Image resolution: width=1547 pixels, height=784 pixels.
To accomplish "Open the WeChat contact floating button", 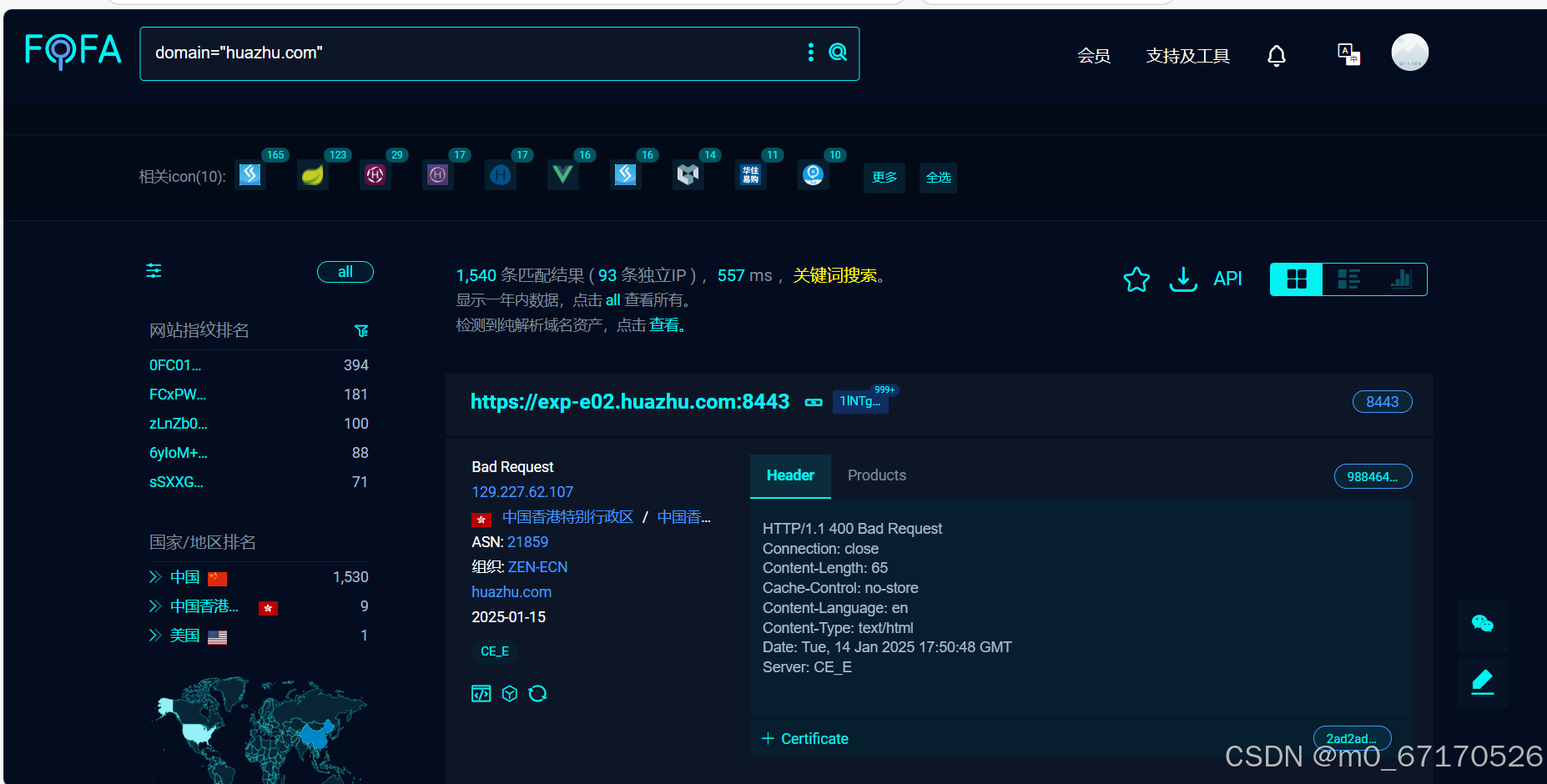I will pos(1483,624).
